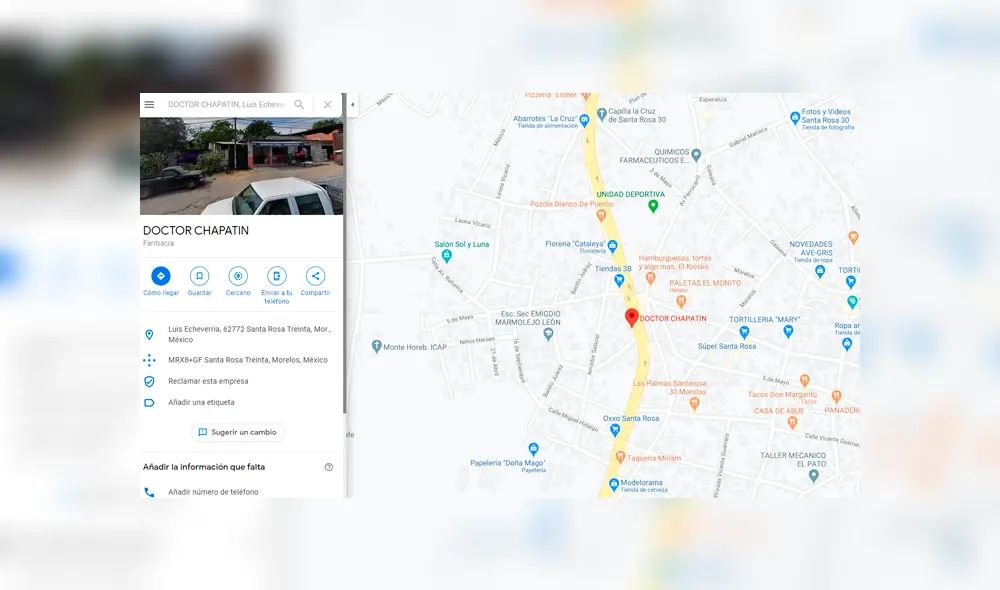The width and height of the screenshot is (1000, 590).
Task: Click the Oxxo Santa Rosa map marker
Action: pos(616,428)
